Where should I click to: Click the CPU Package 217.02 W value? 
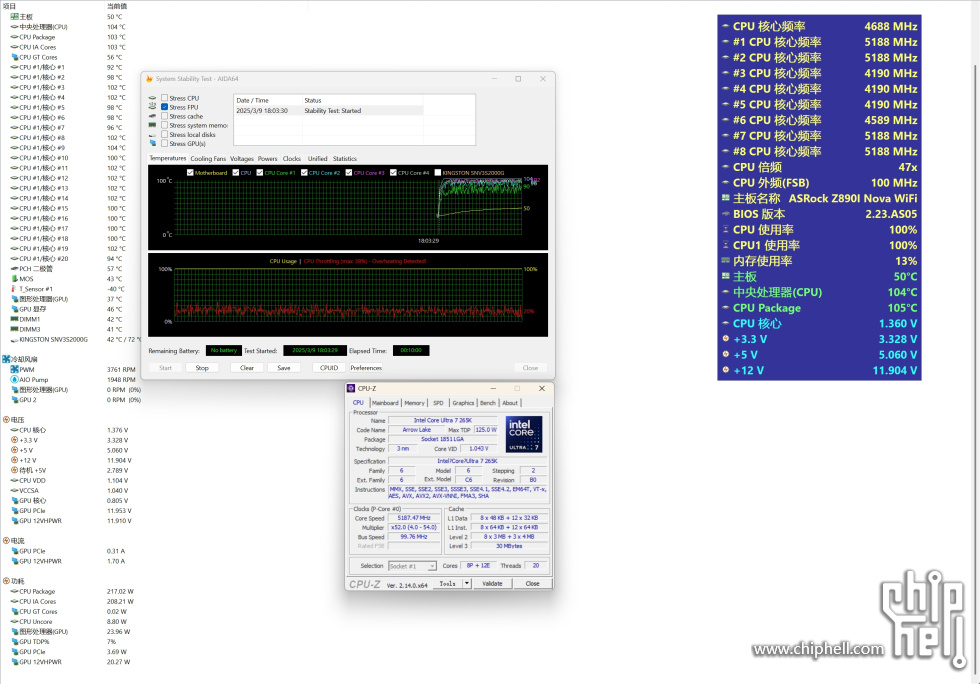point(120,591)
